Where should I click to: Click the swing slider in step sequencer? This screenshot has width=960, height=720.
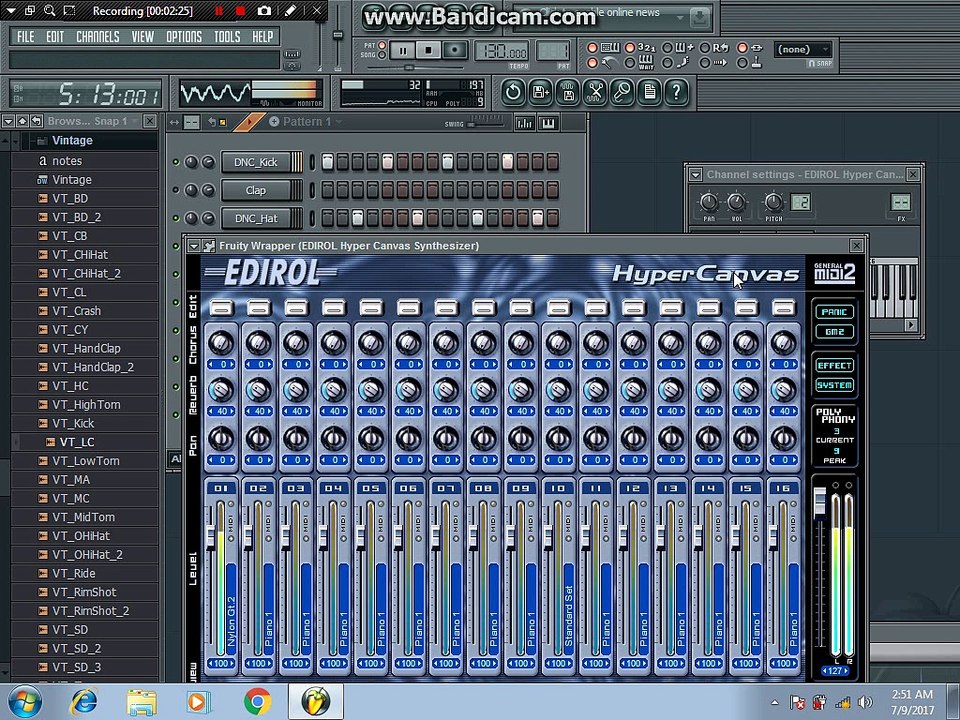(x=487, y=124)
